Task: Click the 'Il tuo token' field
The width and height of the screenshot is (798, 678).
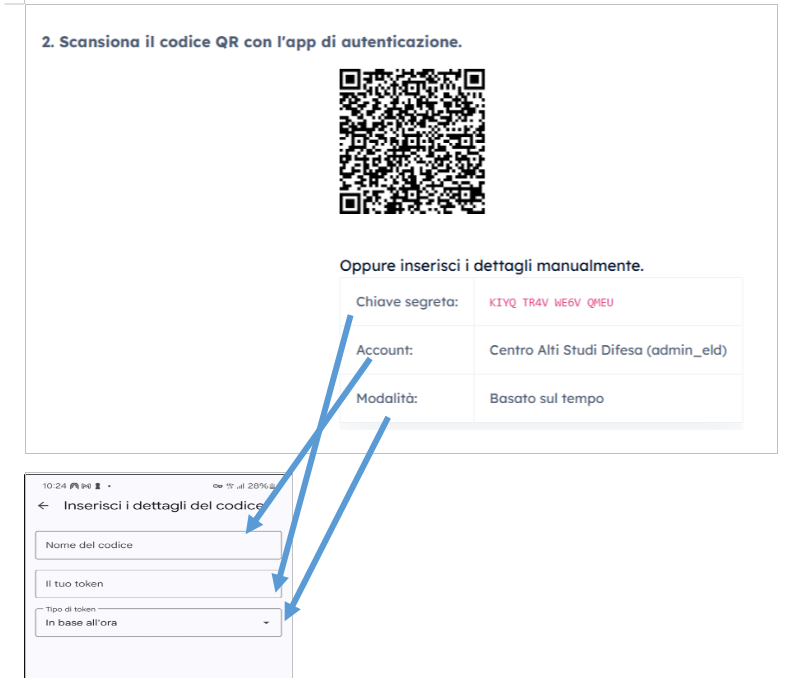Action: click(x=158, y=584)
